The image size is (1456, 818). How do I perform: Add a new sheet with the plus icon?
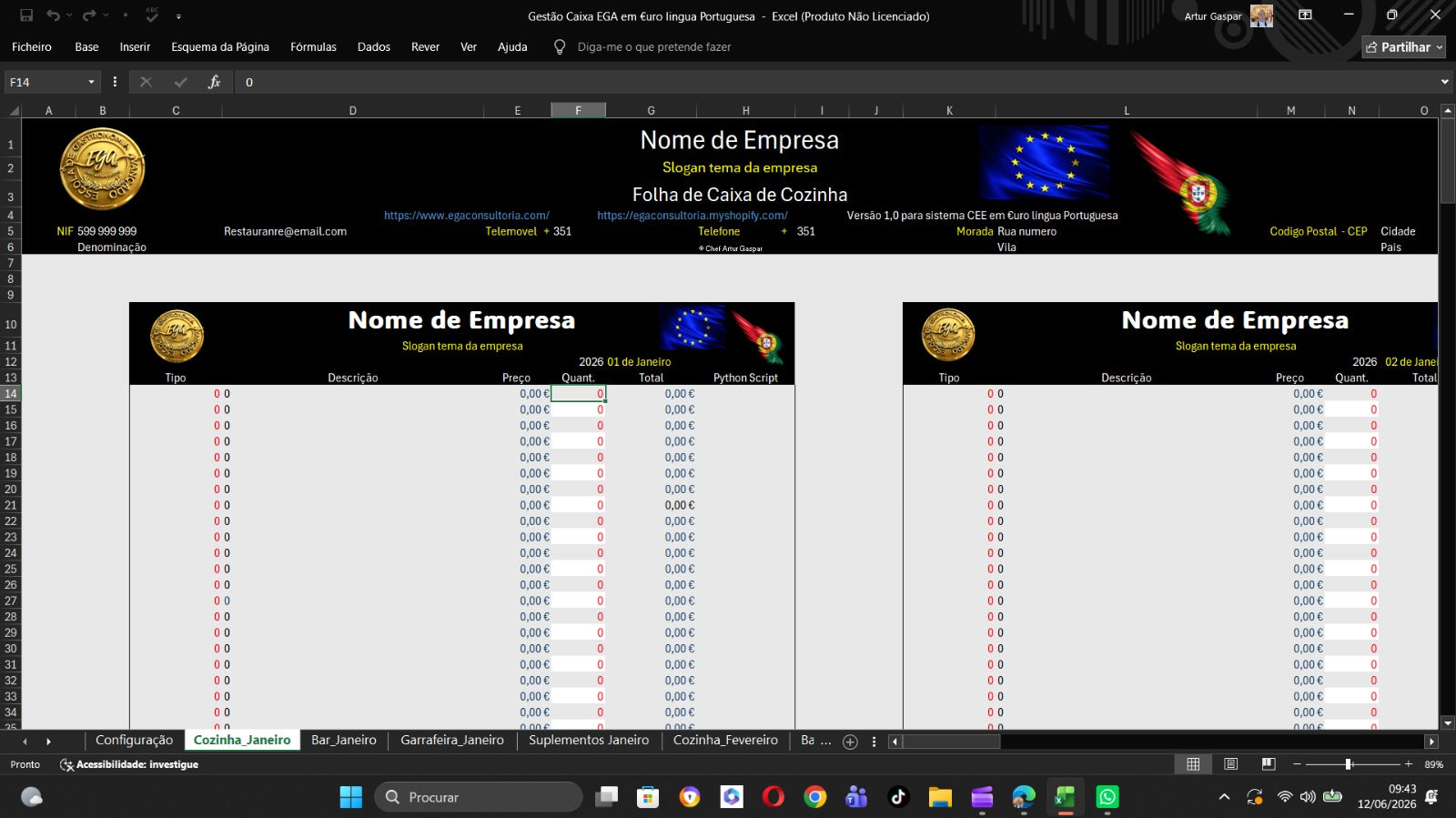coord(850,742)
